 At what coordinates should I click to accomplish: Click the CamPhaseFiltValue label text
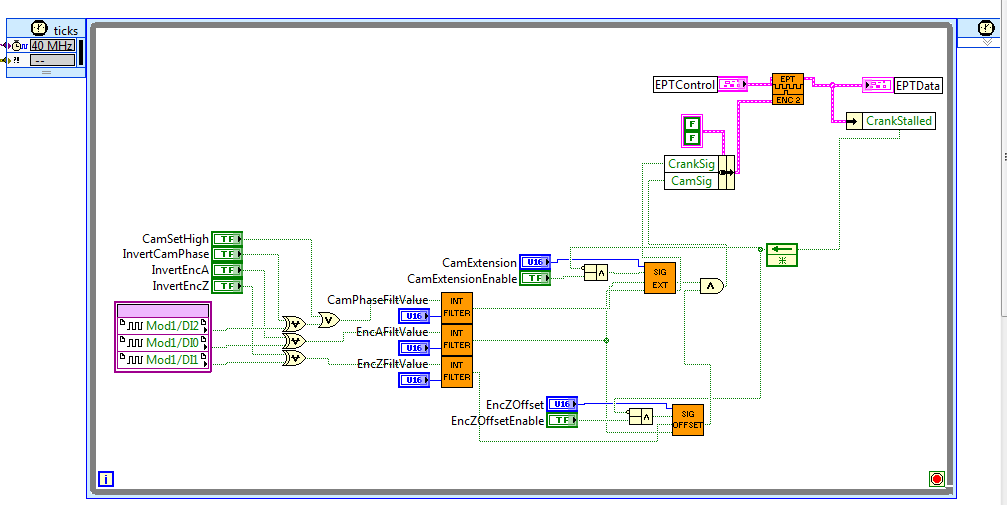point(378,300)
